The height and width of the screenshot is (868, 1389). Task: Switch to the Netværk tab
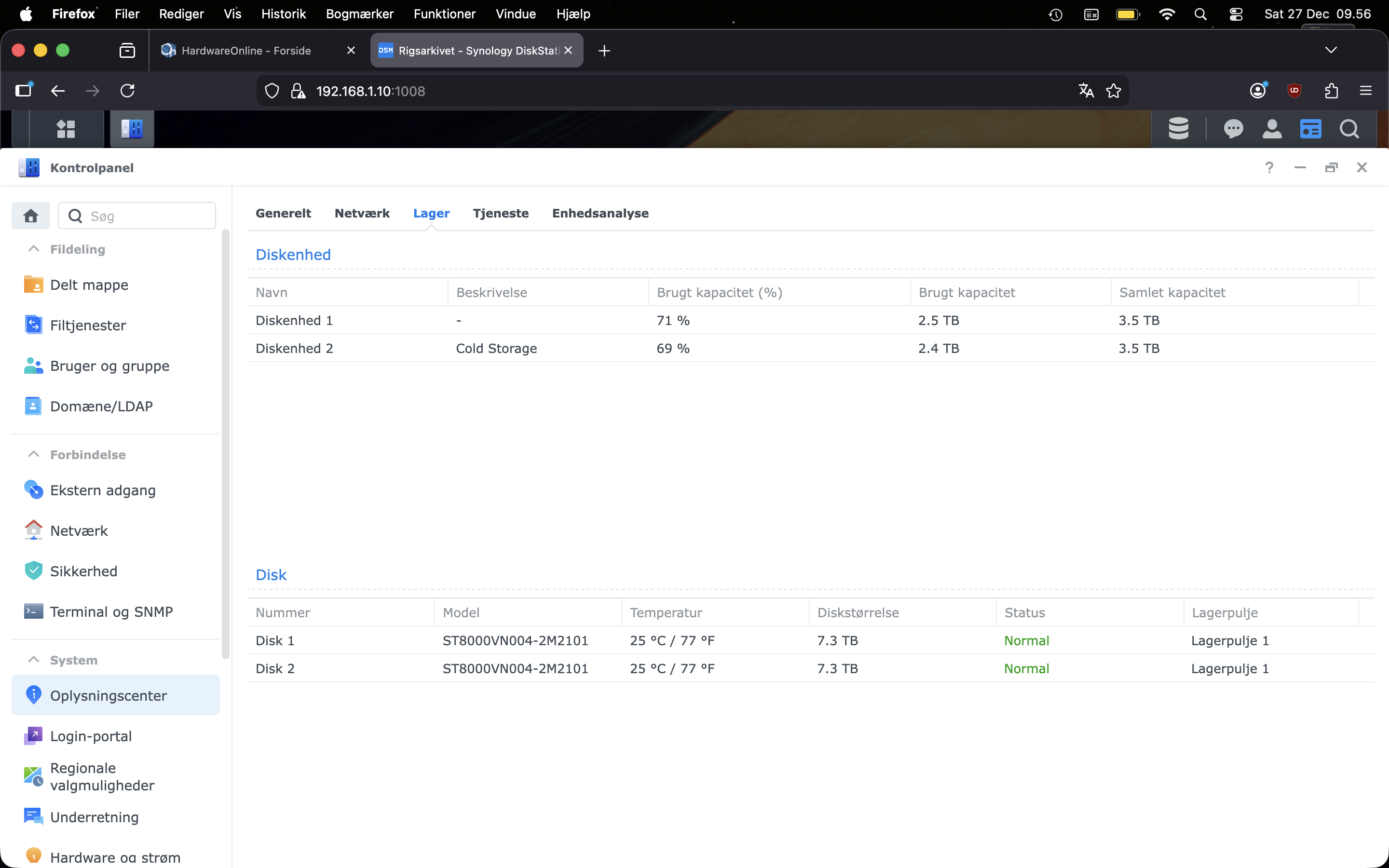[x=362, y=213]
